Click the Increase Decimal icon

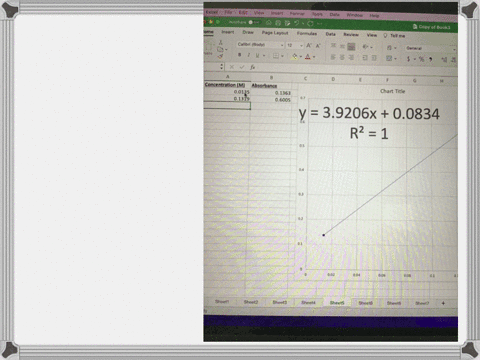click(444, 60)
